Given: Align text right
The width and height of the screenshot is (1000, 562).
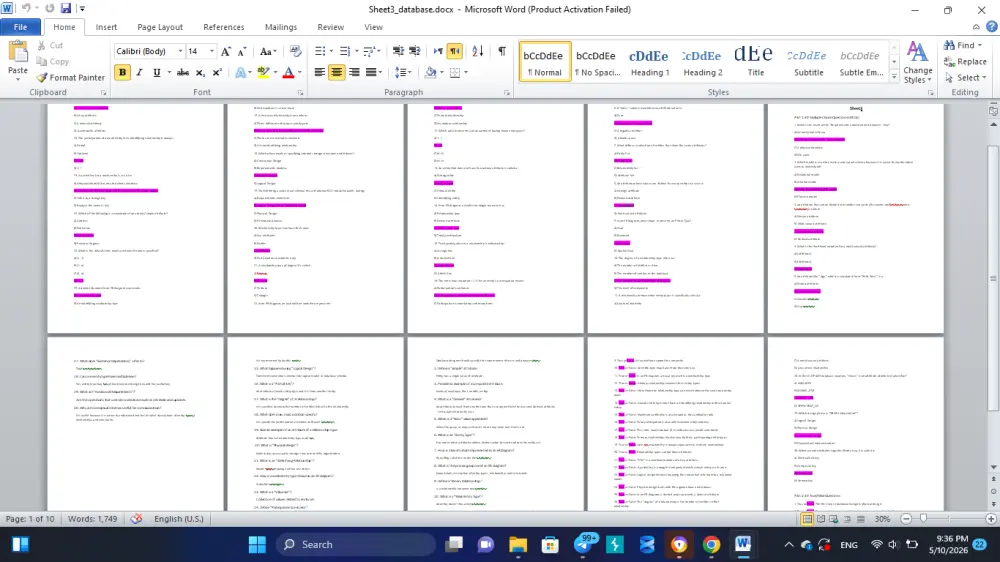Looking at the screenshot, I should coord(354,72).
